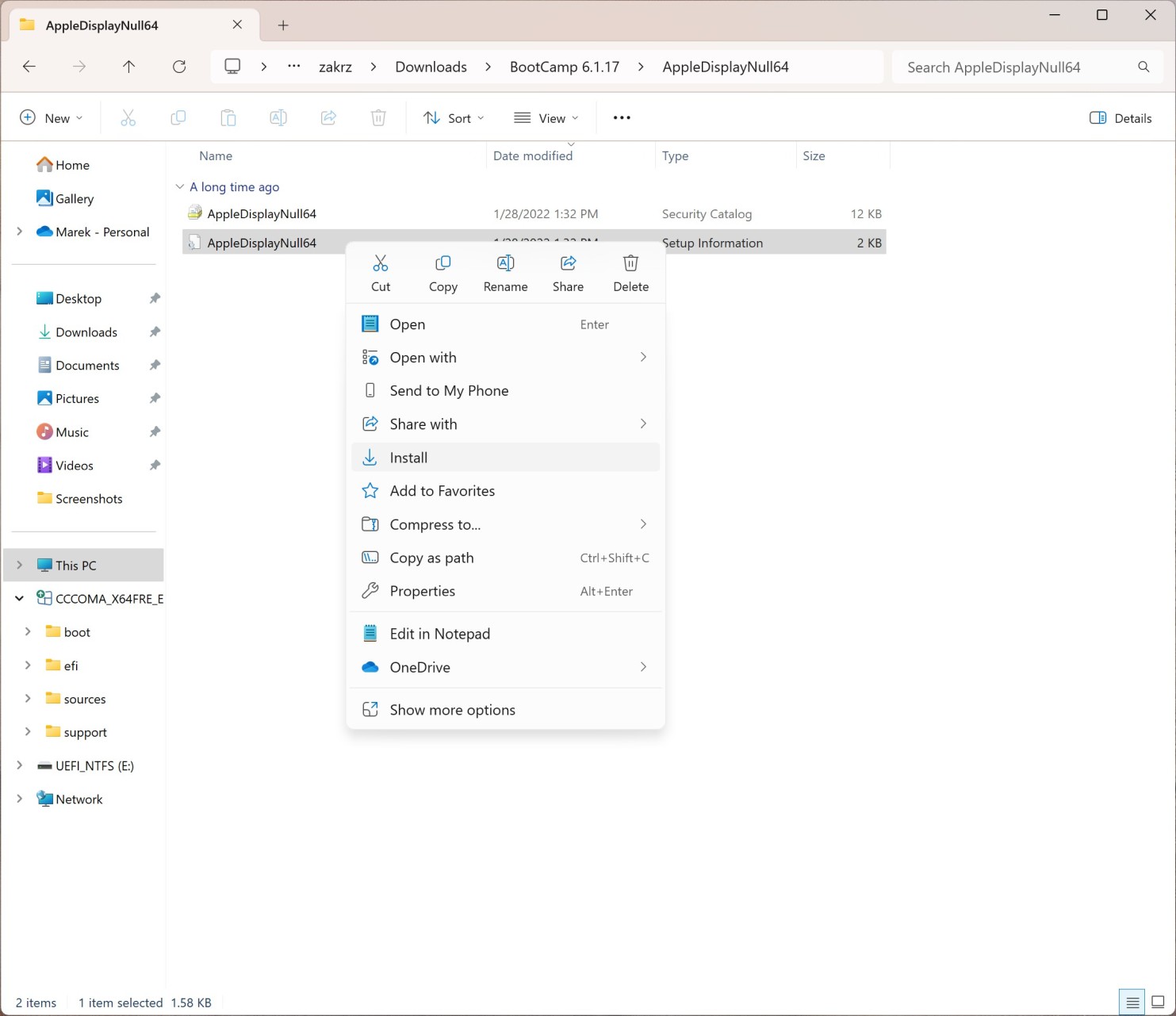Click Rename icon in context menu
The width and height of the screenshot is (1176, 1016).
click(x=505, y=263)
